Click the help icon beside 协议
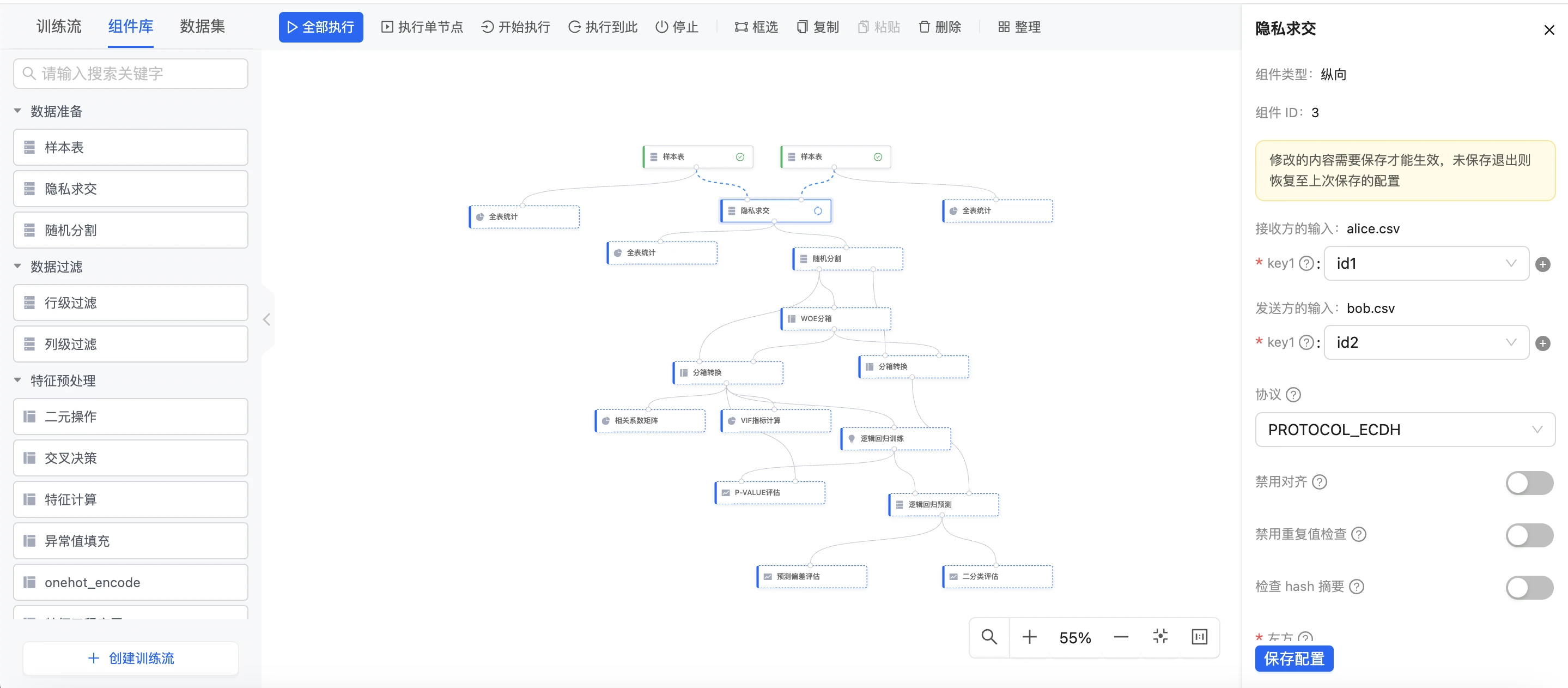The width and height of the screenshot is (1568, 688). (1293, 395)
